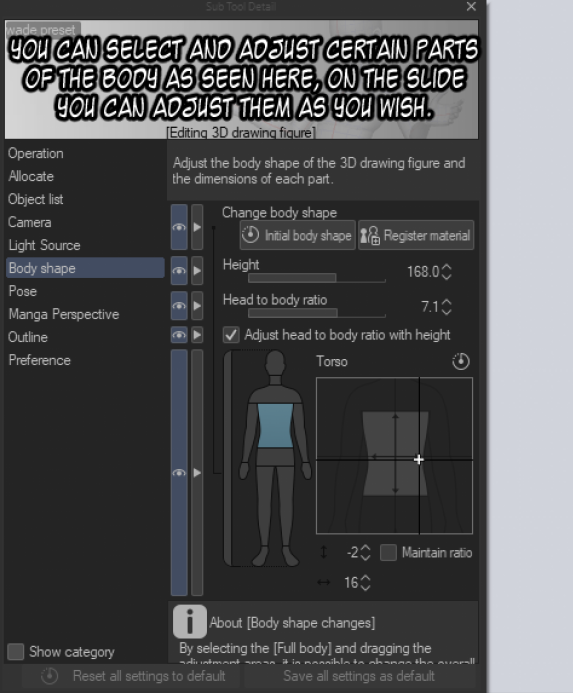The width and height of the screenshot is (573, 693).
Task: Click the vertical torso value stepper
Action: [x=366, y=552]
